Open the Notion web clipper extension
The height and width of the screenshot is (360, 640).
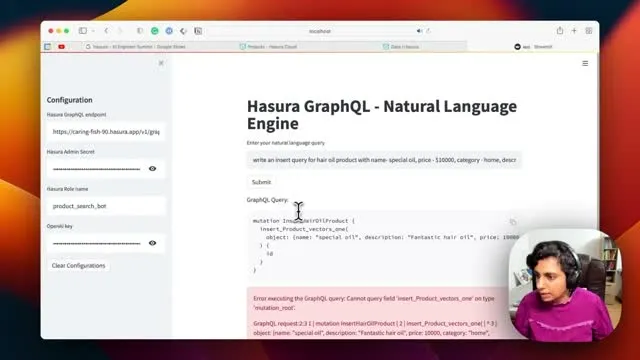pyautogui.click(x=198, y=31)
